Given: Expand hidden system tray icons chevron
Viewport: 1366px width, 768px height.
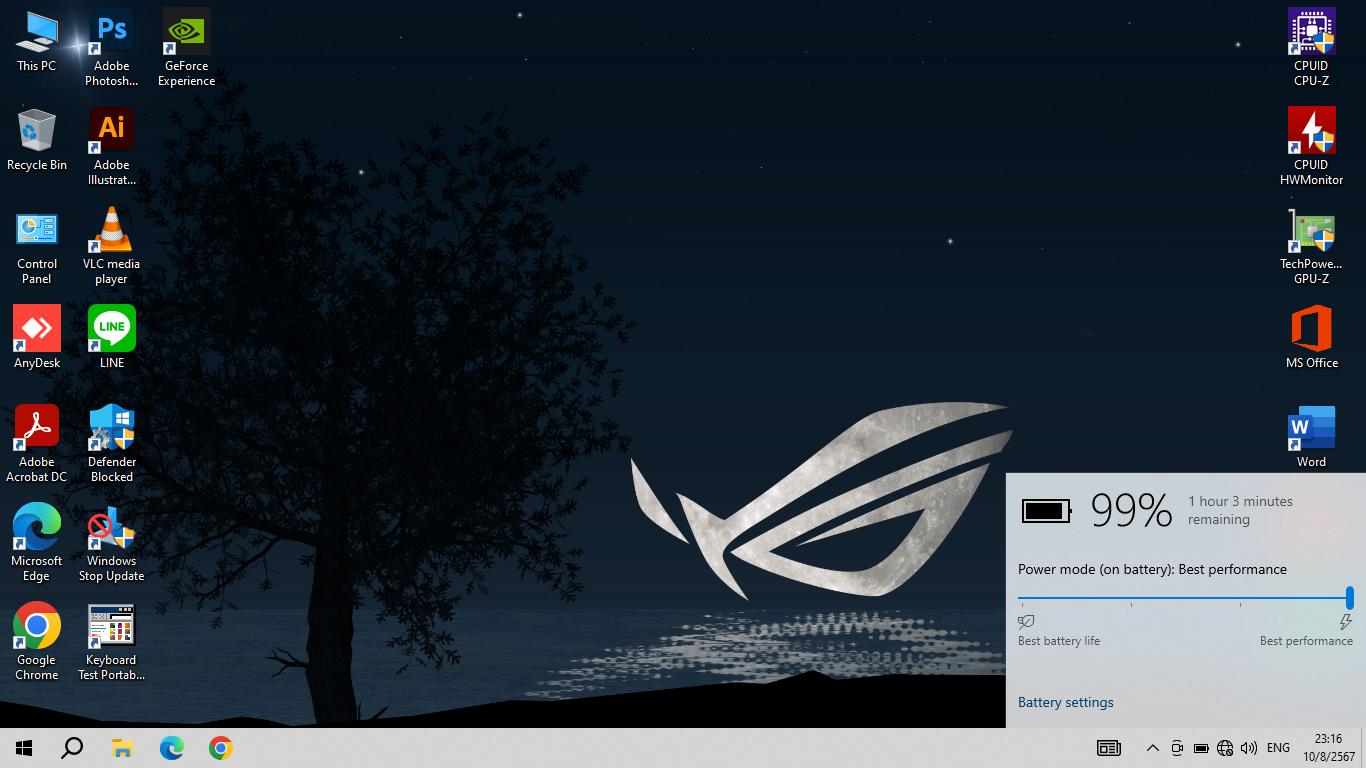Looking at the screenshot, I should pos(1152,748).
